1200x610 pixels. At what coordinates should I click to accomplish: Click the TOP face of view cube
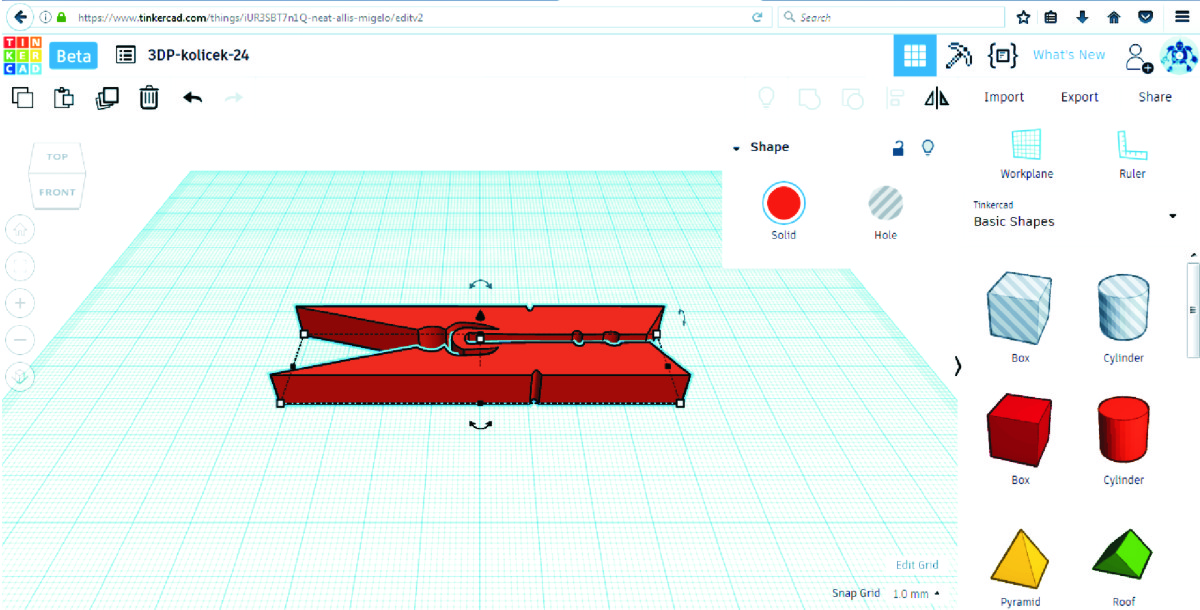click(x=57, y=157)
